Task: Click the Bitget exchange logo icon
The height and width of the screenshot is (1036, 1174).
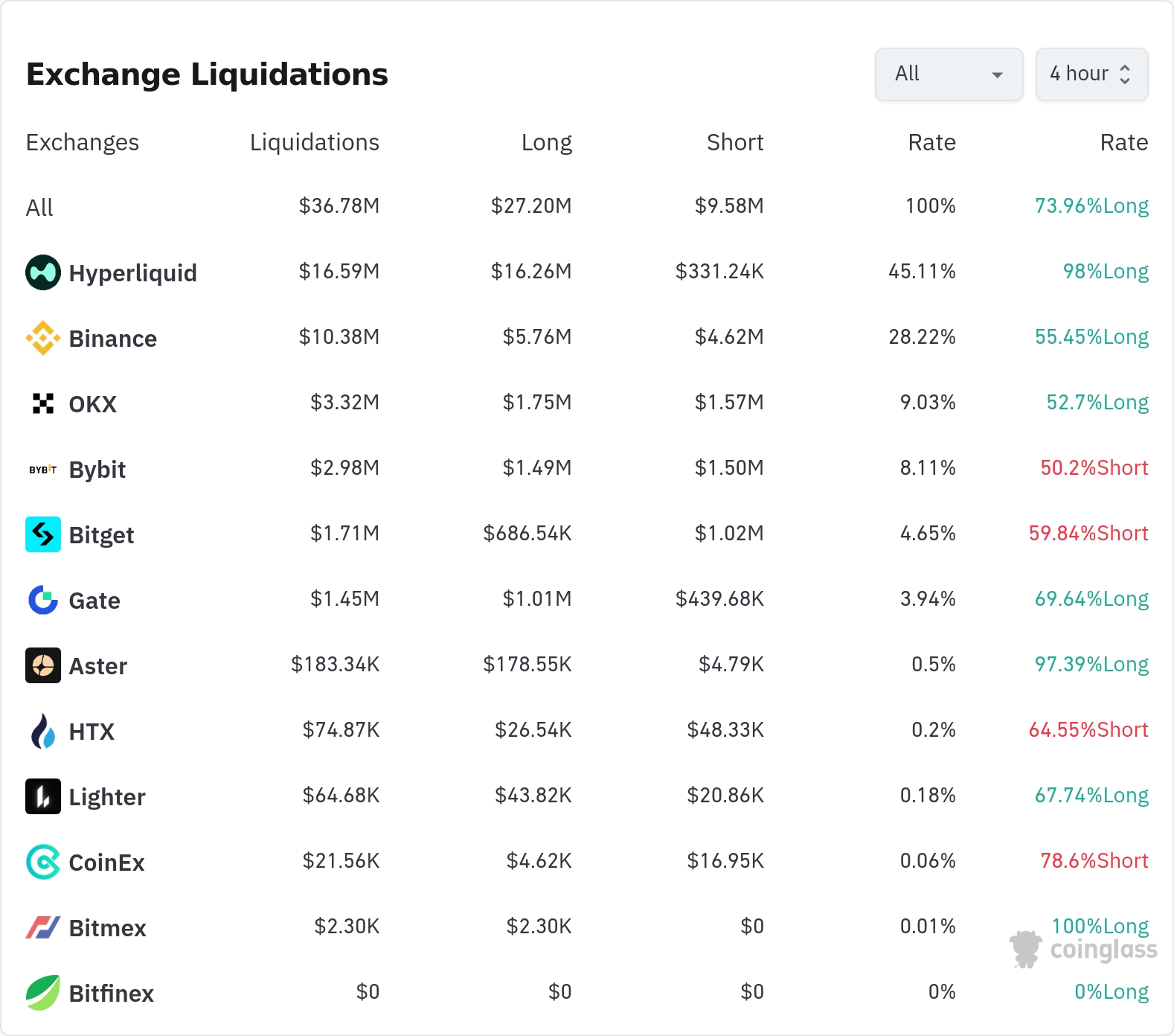Action: [x=43, y=534]
